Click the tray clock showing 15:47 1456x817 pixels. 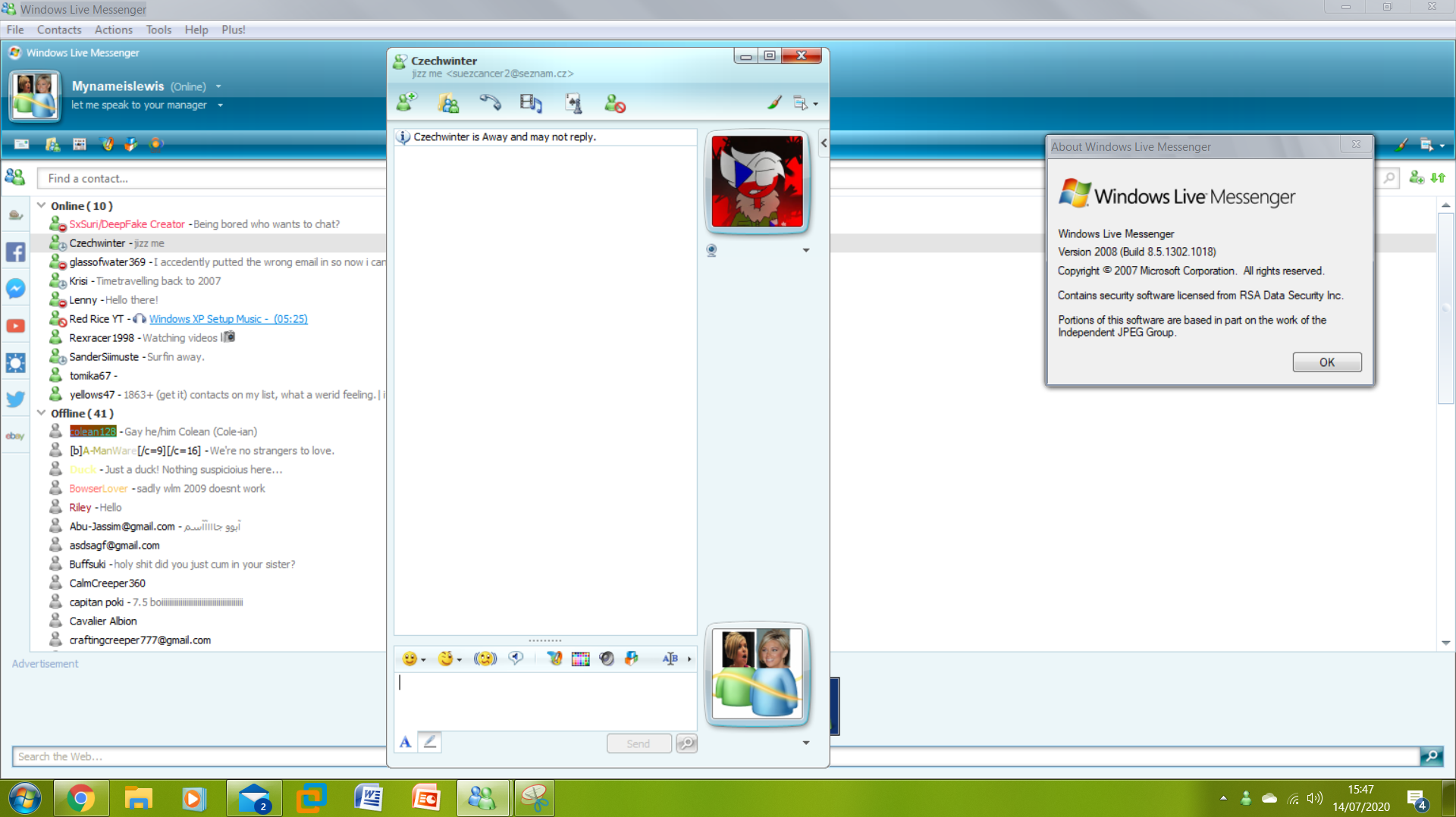click(x=1361, y=790)
